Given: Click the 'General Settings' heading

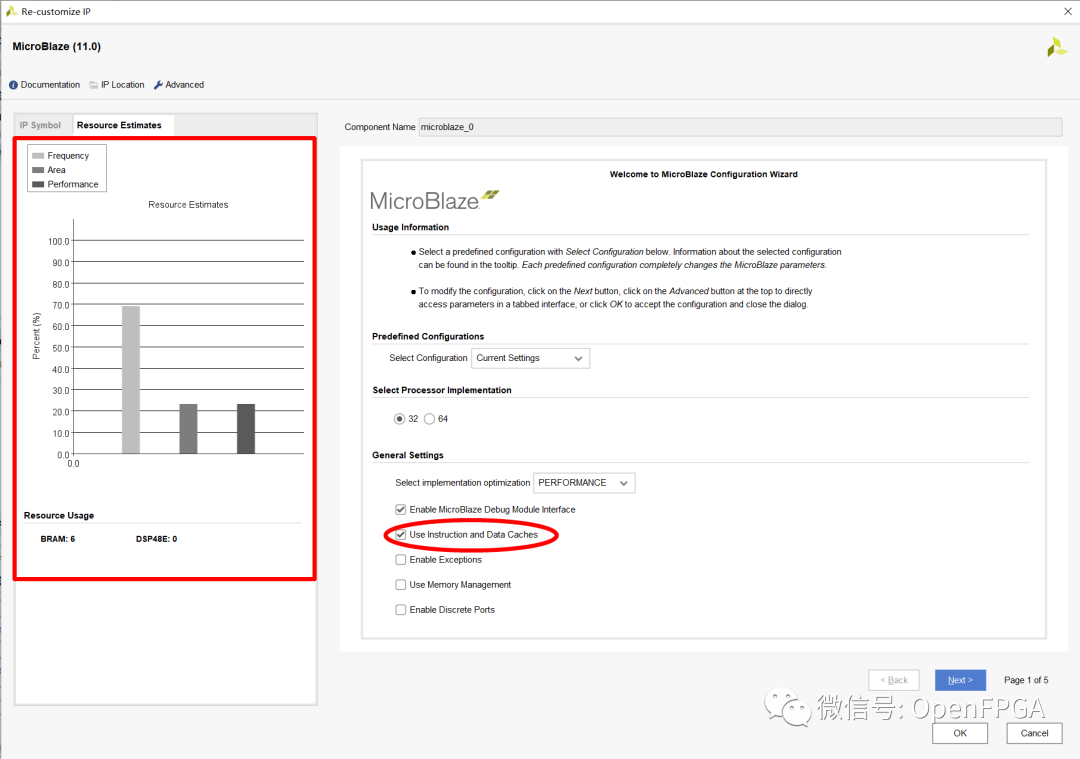Looking at the screenshot, I should point(408,455).
